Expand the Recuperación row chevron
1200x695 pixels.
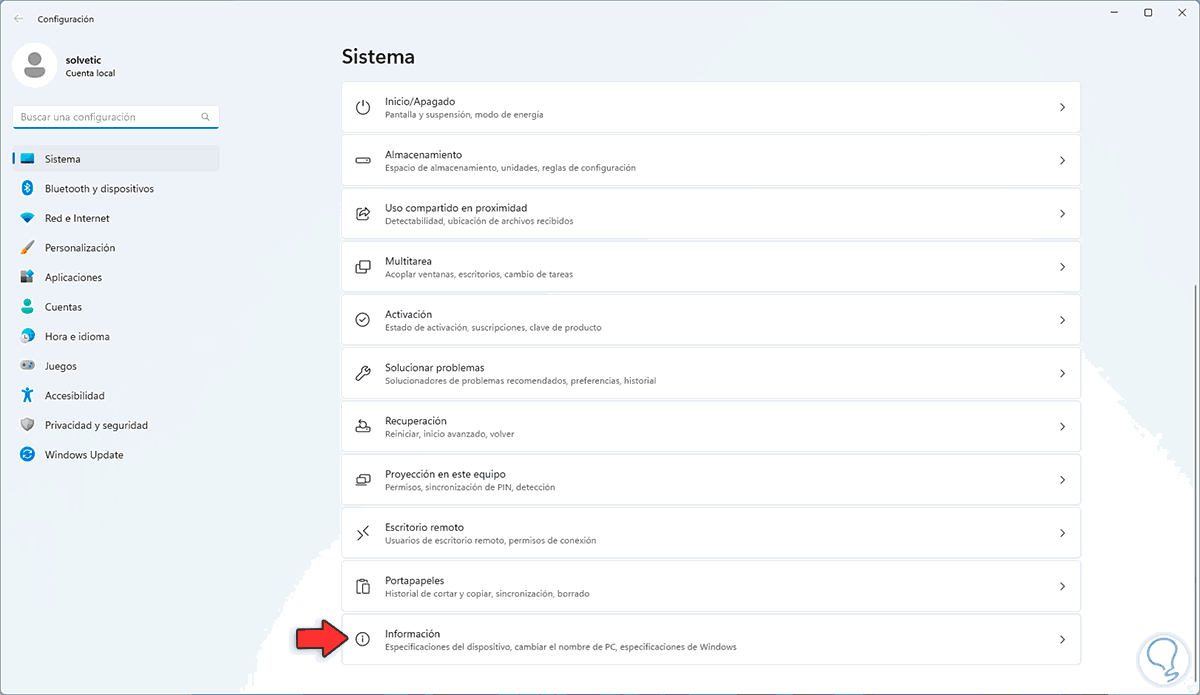point(1062,427)
